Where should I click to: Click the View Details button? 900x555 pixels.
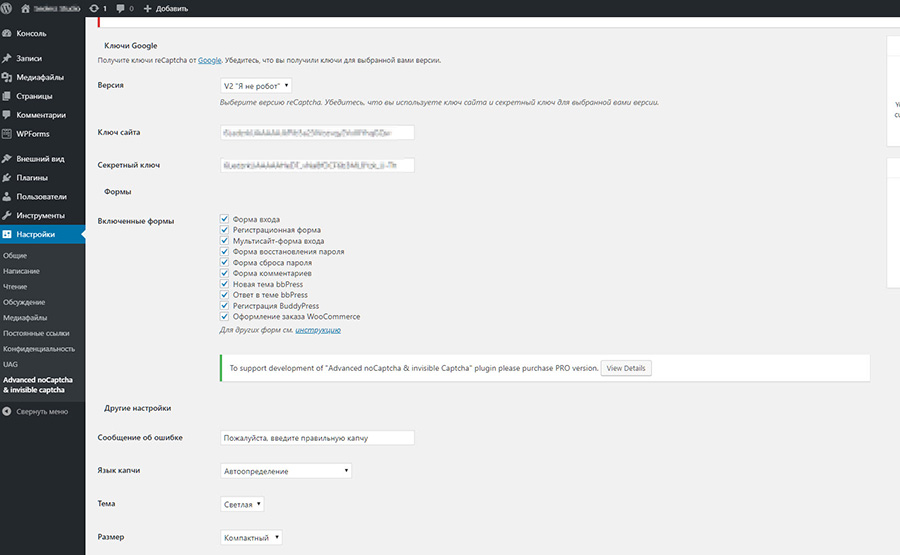[x=626, y=368]
